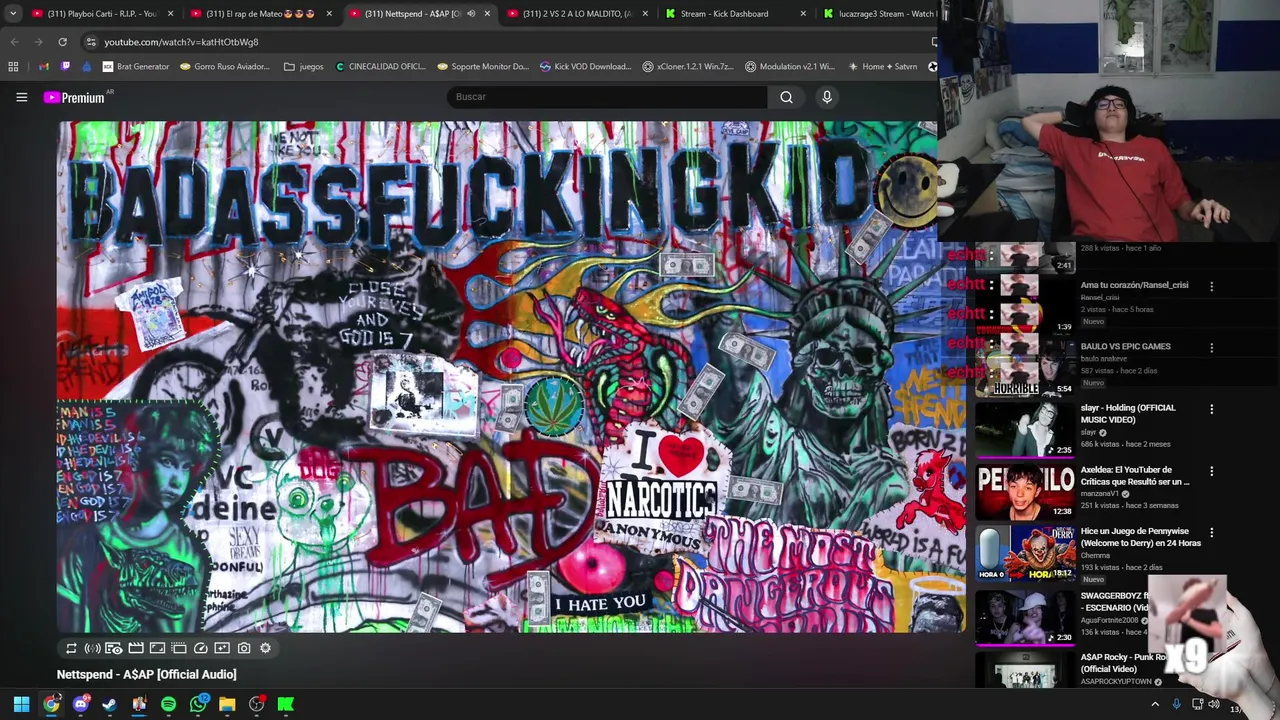Image resolution: width=1280 pixels, height=720 pixels.
Task: Toggle loop icon below the video
Action: tap(71, 648)
